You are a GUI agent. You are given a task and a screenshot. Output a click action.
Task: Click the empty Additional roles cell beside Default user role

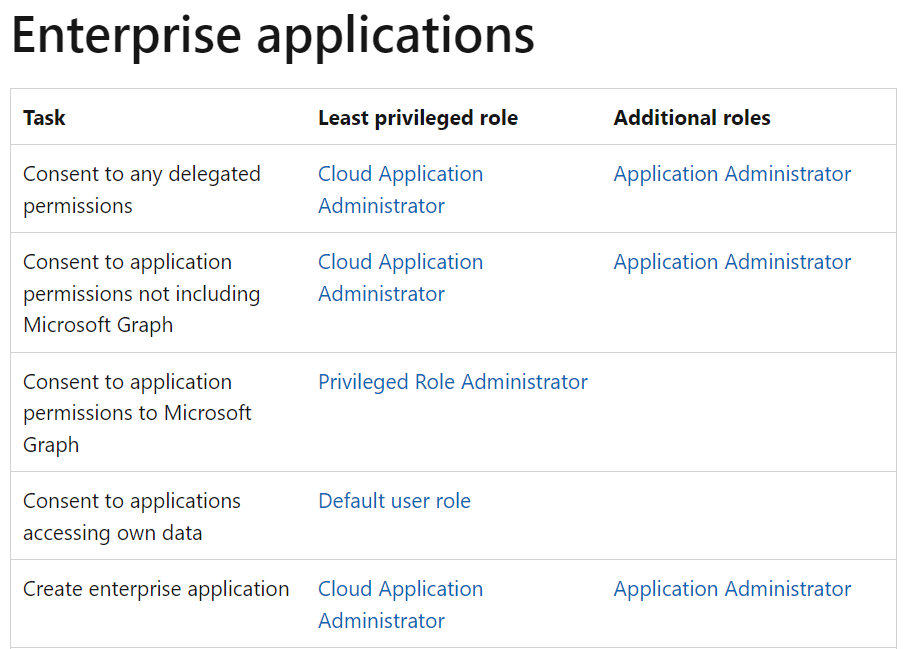(x=750, y=516)
